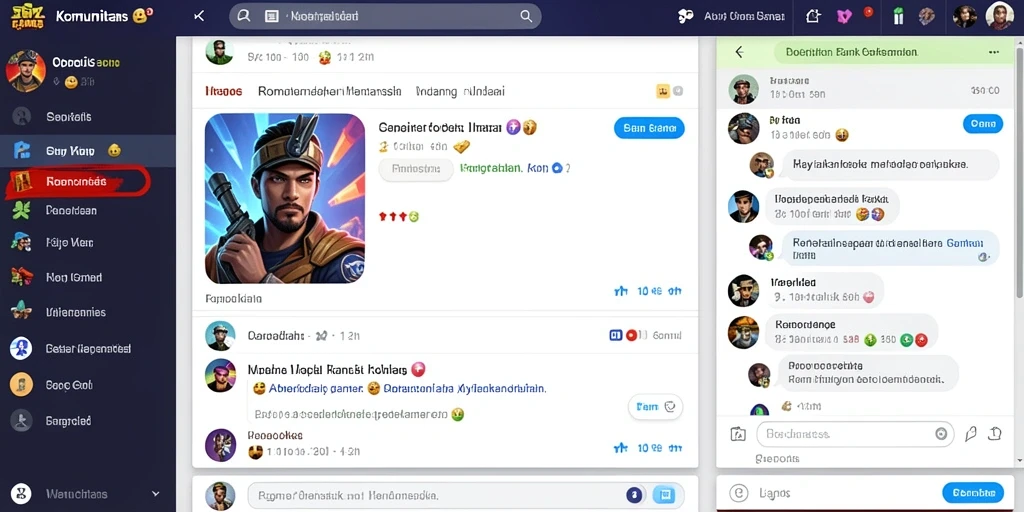Switch to the 'Romatemdeher Itlemanssin' tab
Screen dimensions: 1024x512
pos(330,91)
